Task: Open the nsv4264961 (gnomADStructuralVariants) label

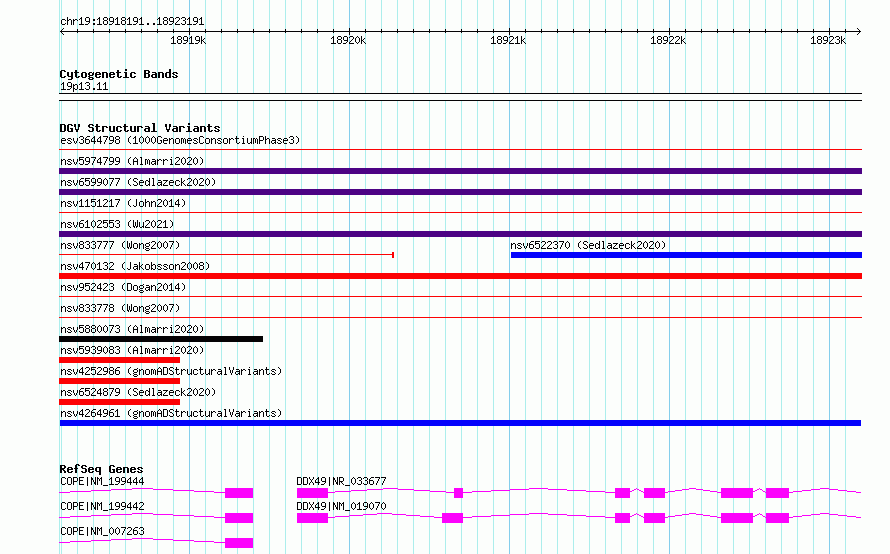Action: 171,413
